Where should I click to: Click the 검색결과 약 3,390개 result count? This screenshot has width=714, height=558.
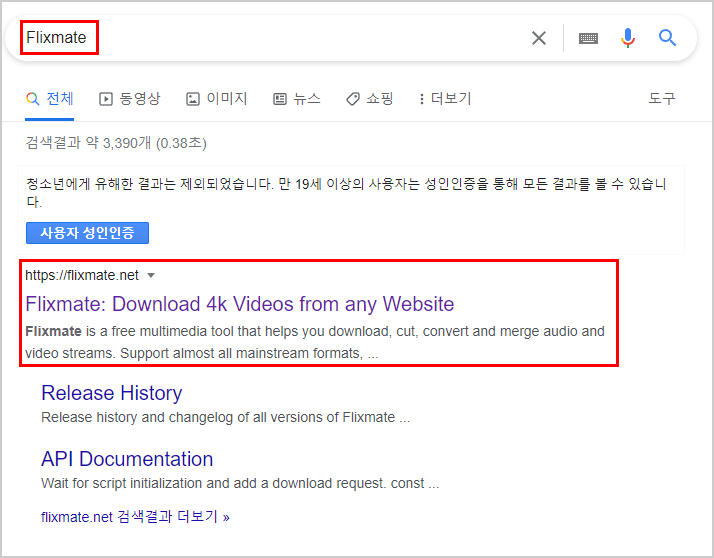(x=116, y=143)
